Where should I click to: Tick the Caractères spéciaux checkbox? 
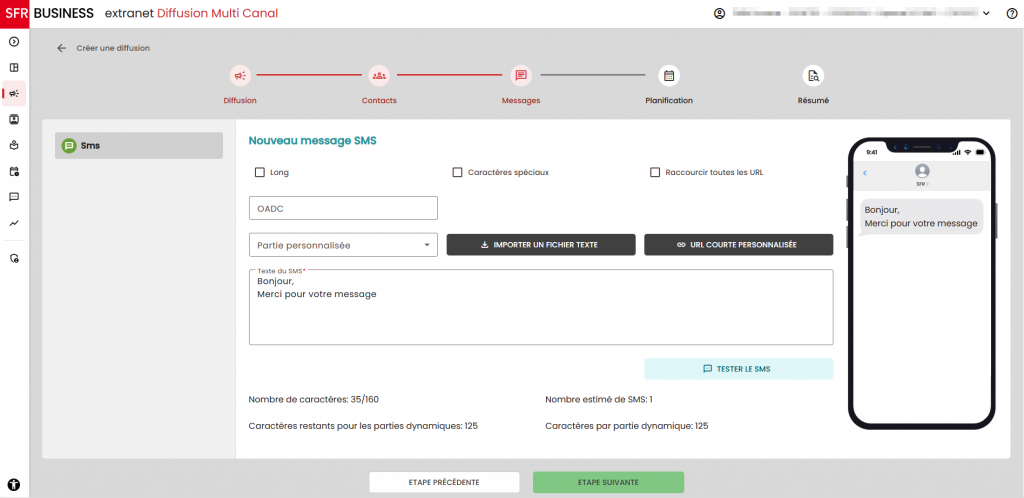click(458, 172)
